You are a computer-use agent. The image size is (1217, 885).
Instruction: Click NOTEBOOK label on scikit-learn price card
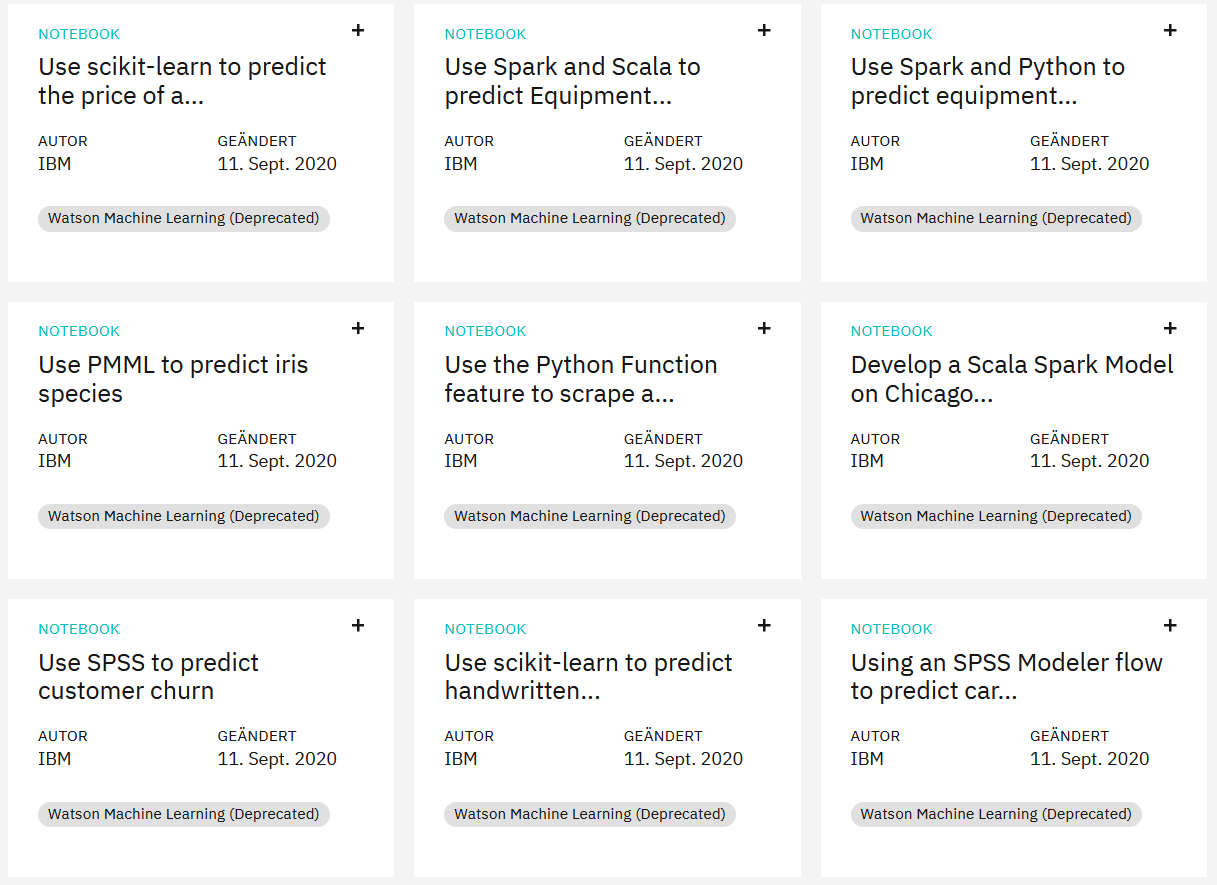(79, 34)
